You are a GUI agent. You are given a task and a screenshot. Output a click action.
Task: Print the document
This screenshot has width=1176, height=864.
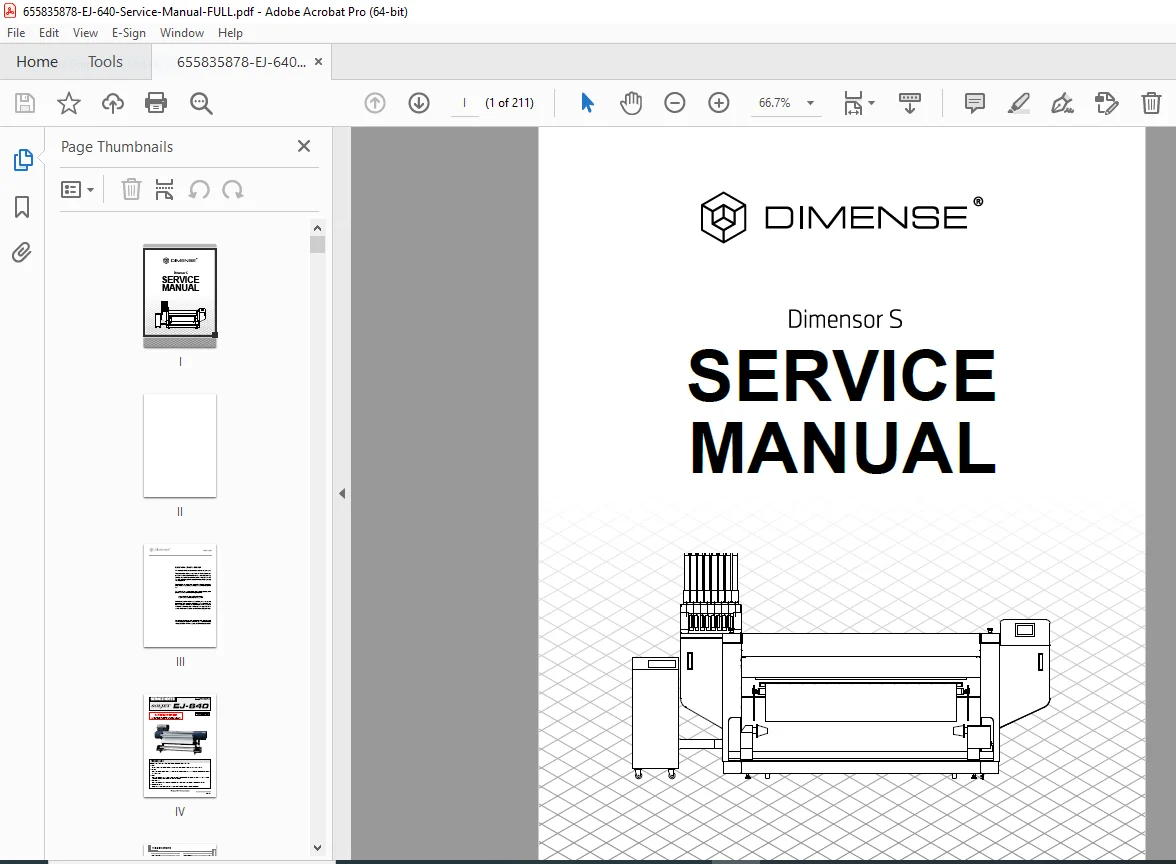click(x=156, y=103)
